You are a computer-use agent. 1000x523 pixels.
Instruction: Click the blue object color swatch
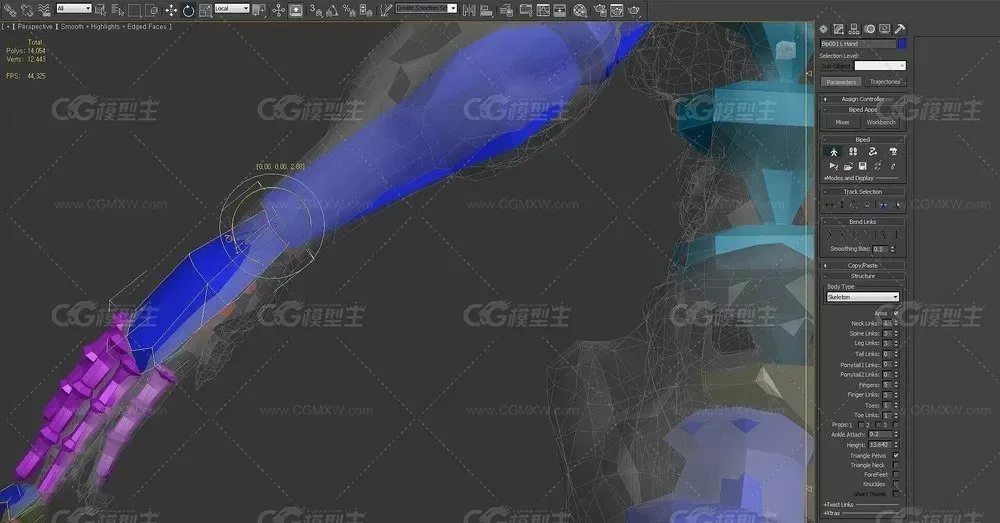coord(902,43)
